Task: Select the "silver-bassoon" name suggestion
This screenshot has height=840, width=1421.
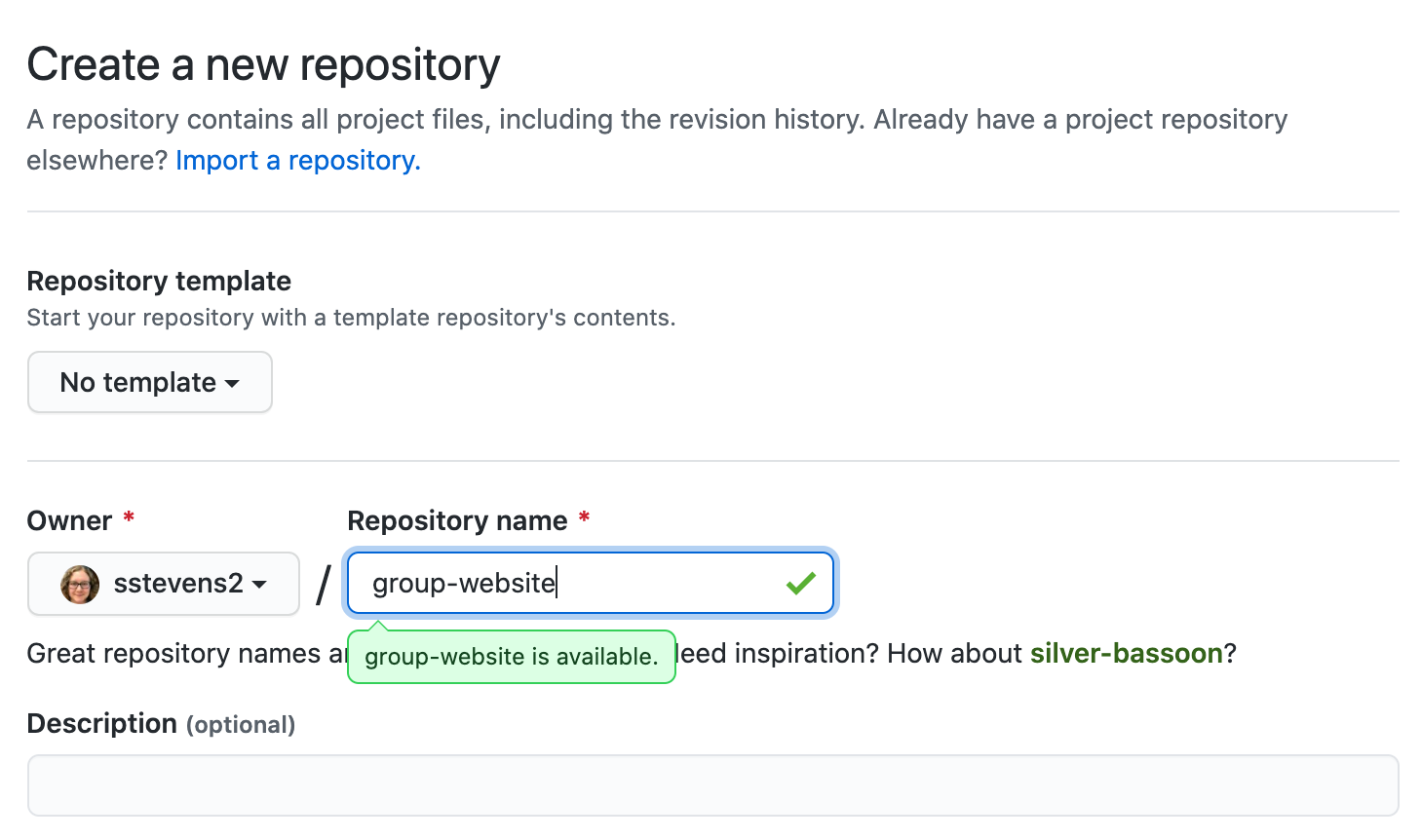Action: pos(1126,653)
